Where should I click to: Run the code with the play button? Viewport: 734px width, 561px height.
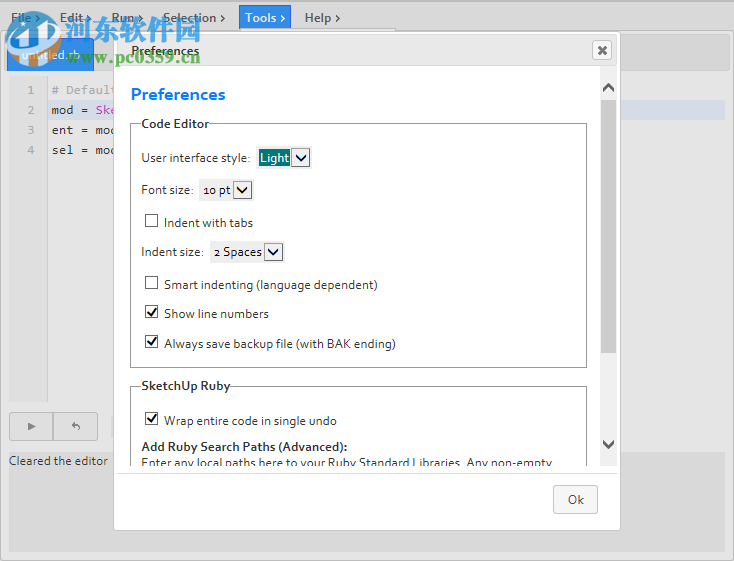(31, 426)
